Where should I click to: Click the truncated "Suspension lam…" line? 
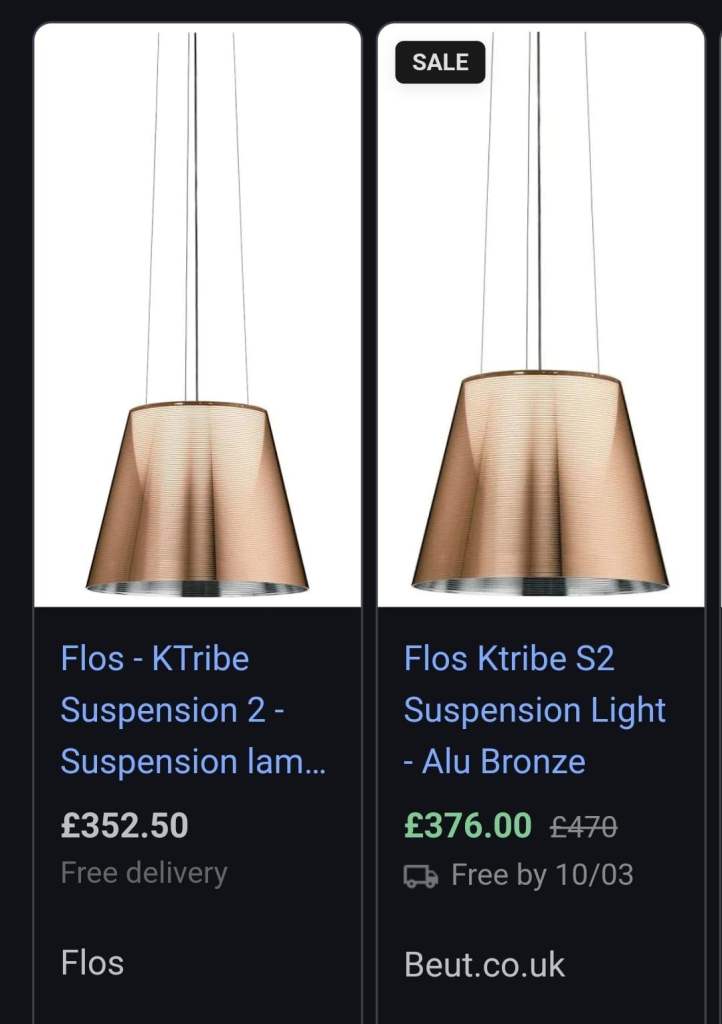pyautogui.click(x=194, y=762)
